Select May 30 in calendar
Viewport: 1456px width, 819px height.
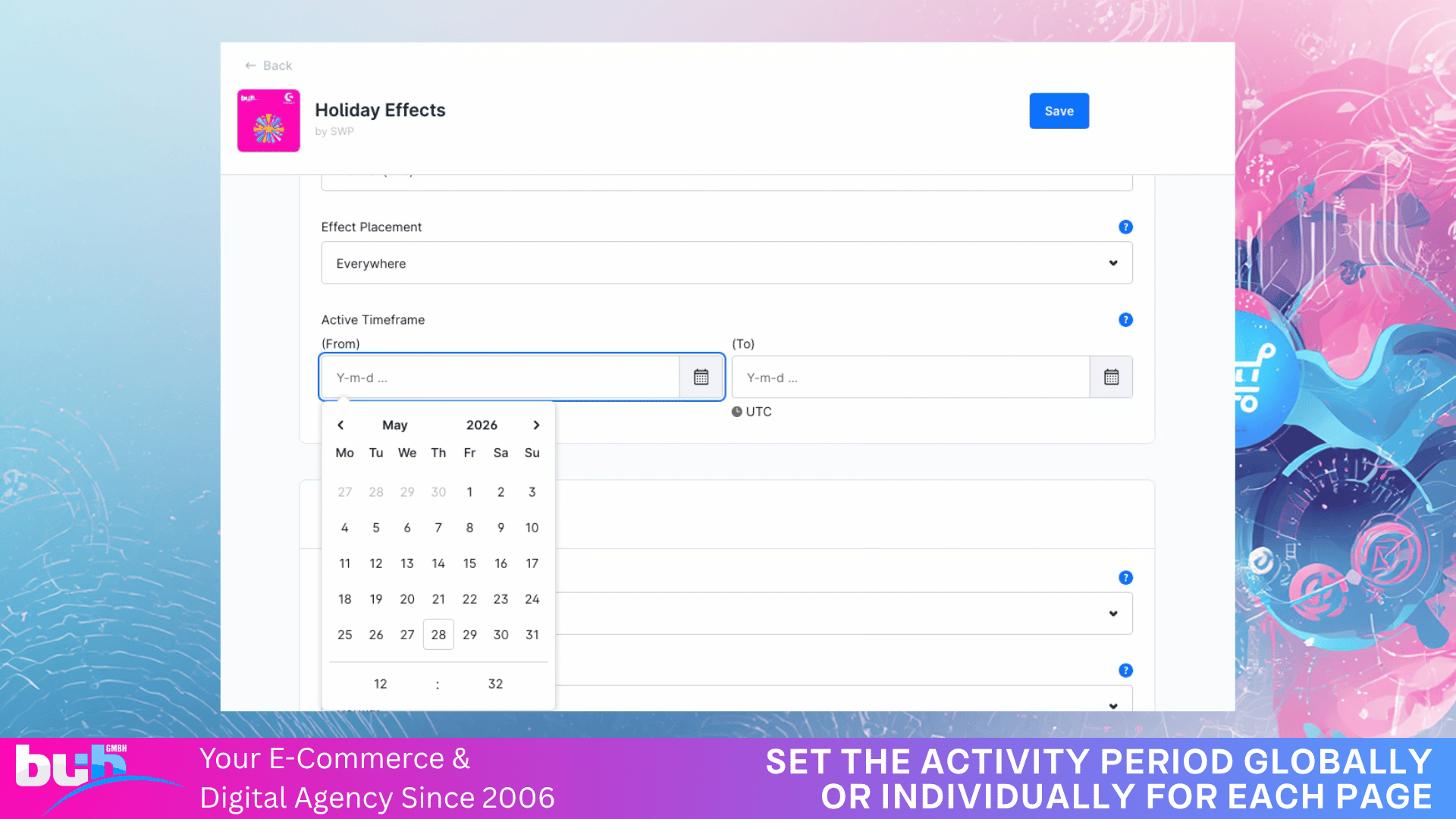500,635
